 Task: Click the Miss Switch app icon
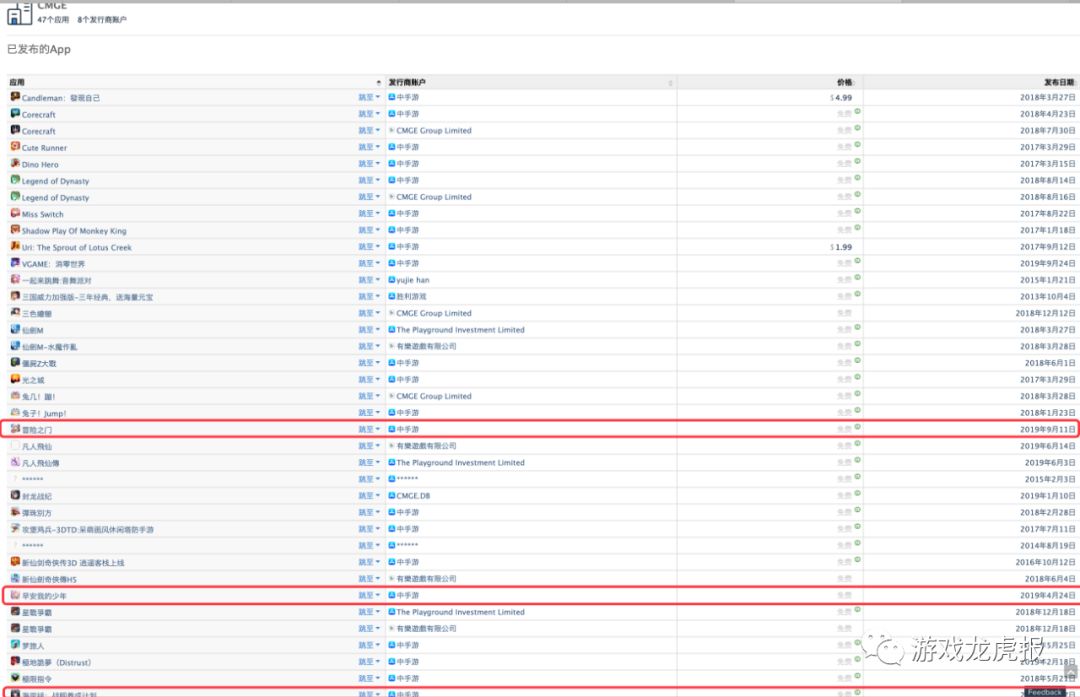tap(15, 213)
